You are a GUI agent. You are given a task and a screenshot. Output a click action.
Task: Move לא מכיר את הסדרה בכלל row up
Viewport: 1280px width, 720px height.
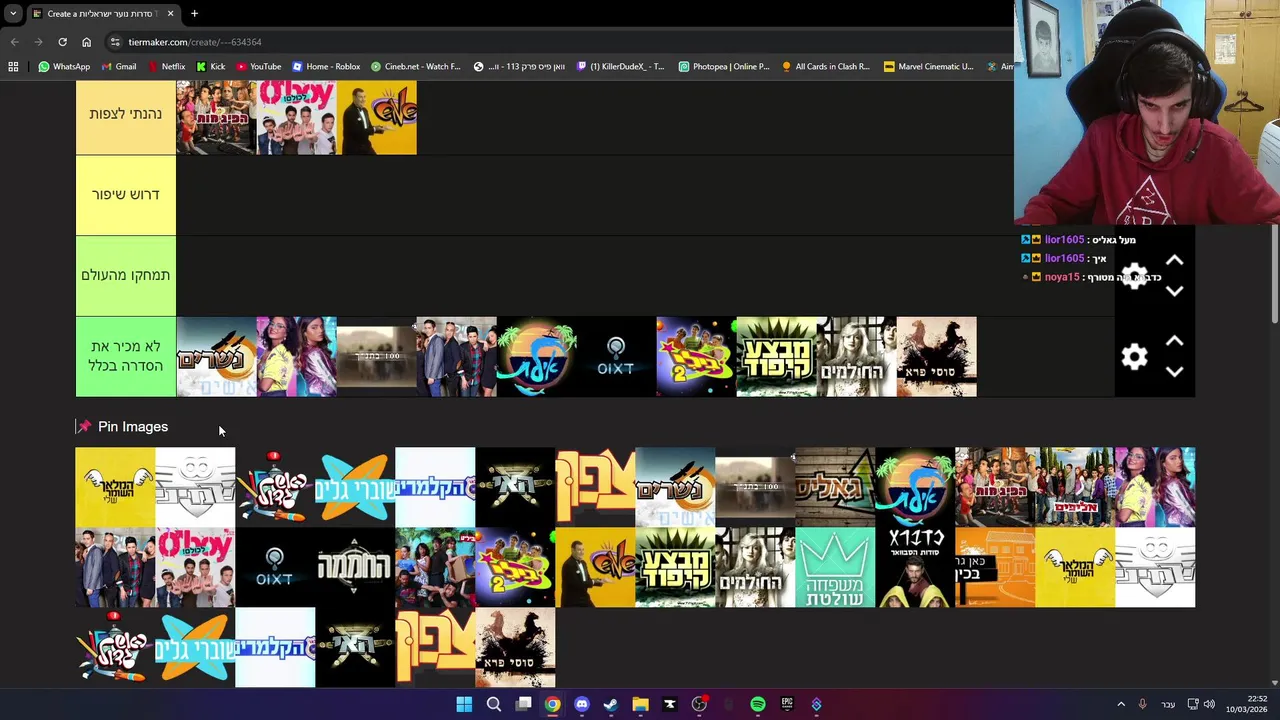point(1175,341)
